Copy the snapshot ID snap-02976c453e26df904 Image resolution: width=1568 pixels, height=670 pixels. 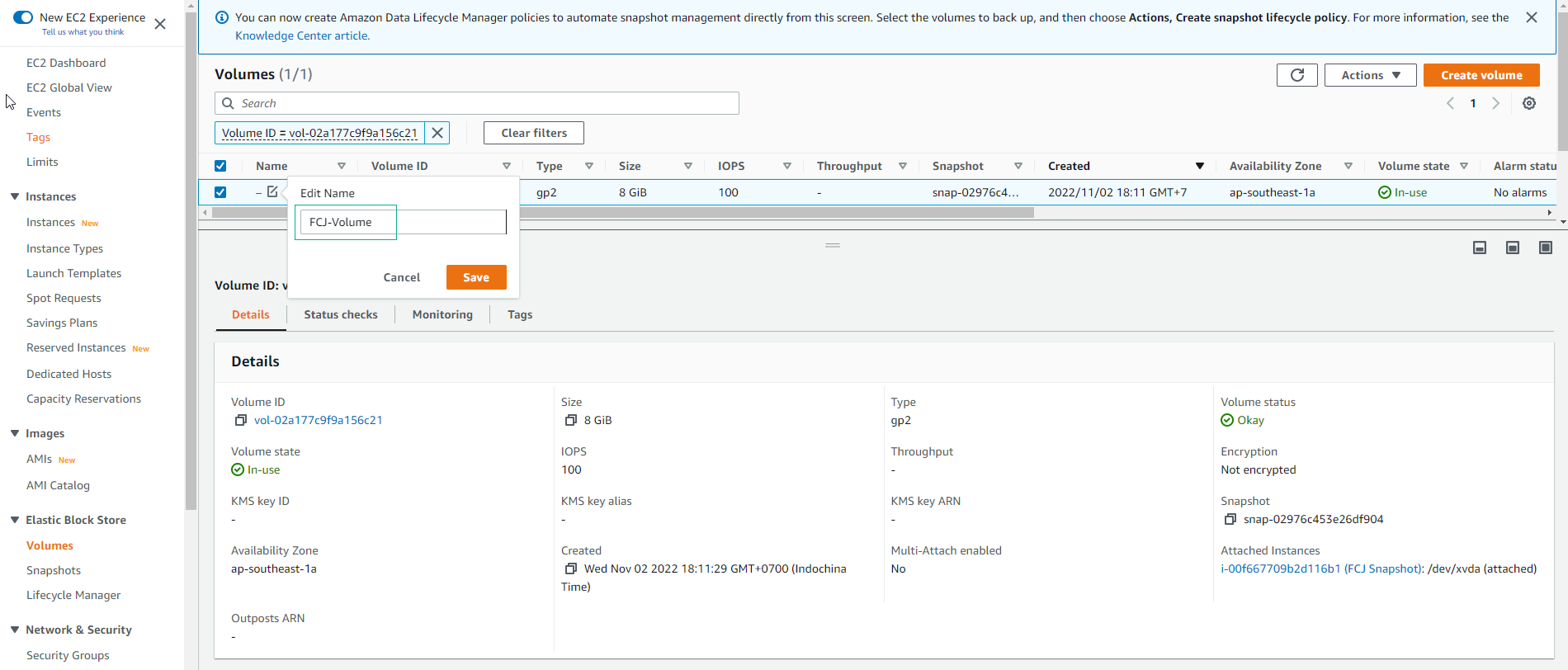point(1230,519)
